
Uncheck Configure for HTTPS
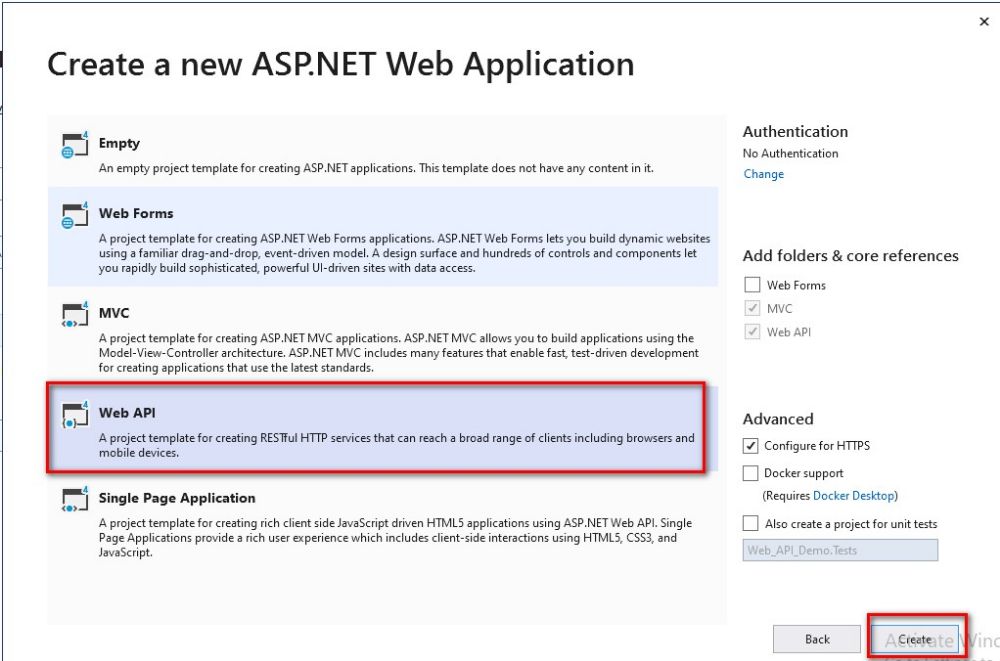751,446
